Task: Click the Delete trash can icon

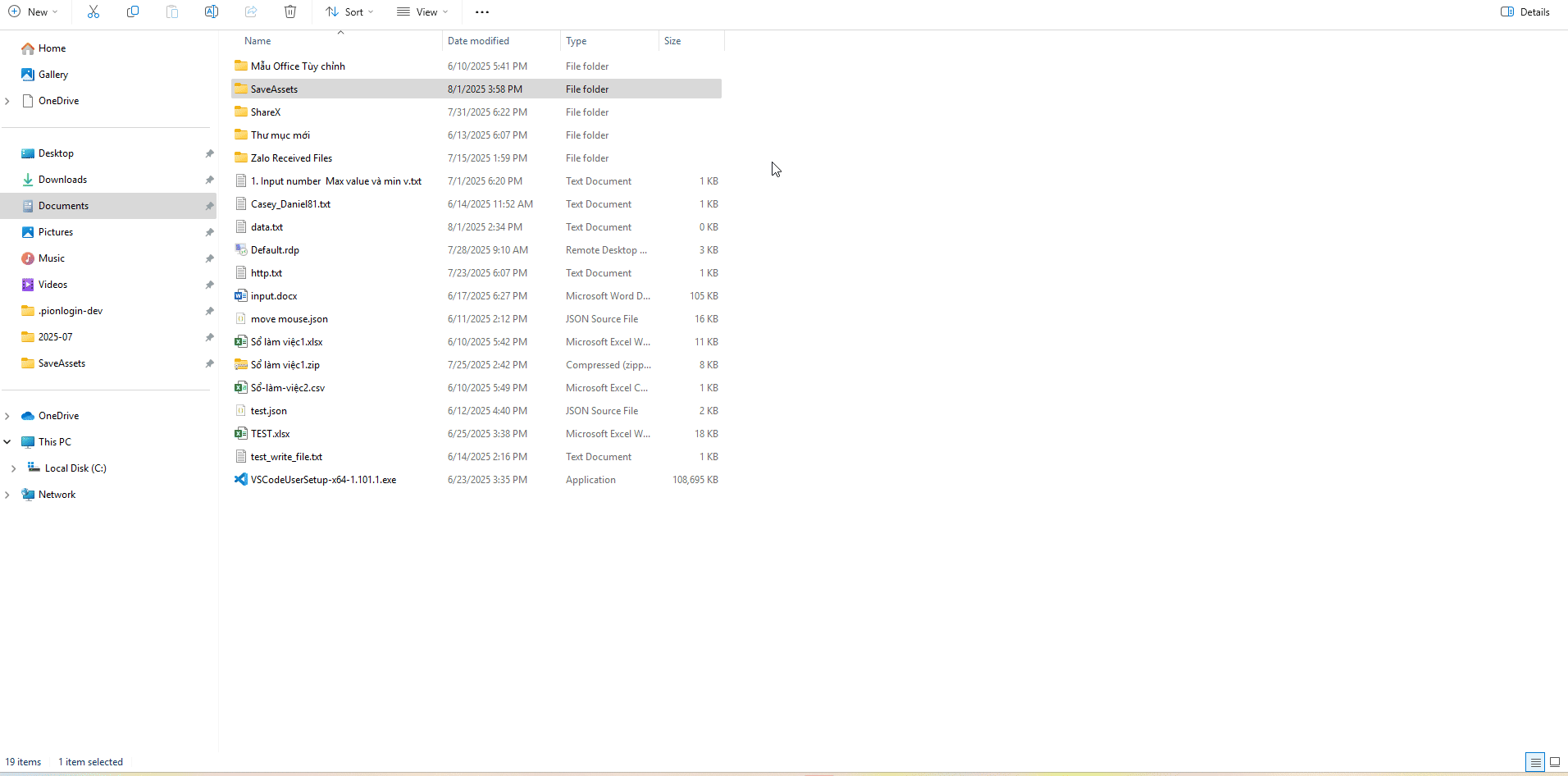Action: [x=290, y=11]
